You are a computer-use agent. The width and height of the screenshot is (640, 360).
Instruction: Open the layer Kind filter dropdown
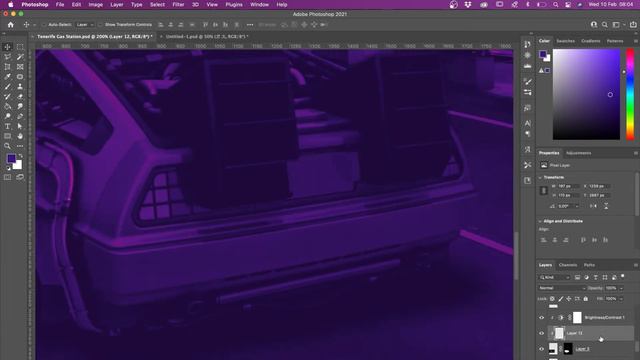coord(554,277)
